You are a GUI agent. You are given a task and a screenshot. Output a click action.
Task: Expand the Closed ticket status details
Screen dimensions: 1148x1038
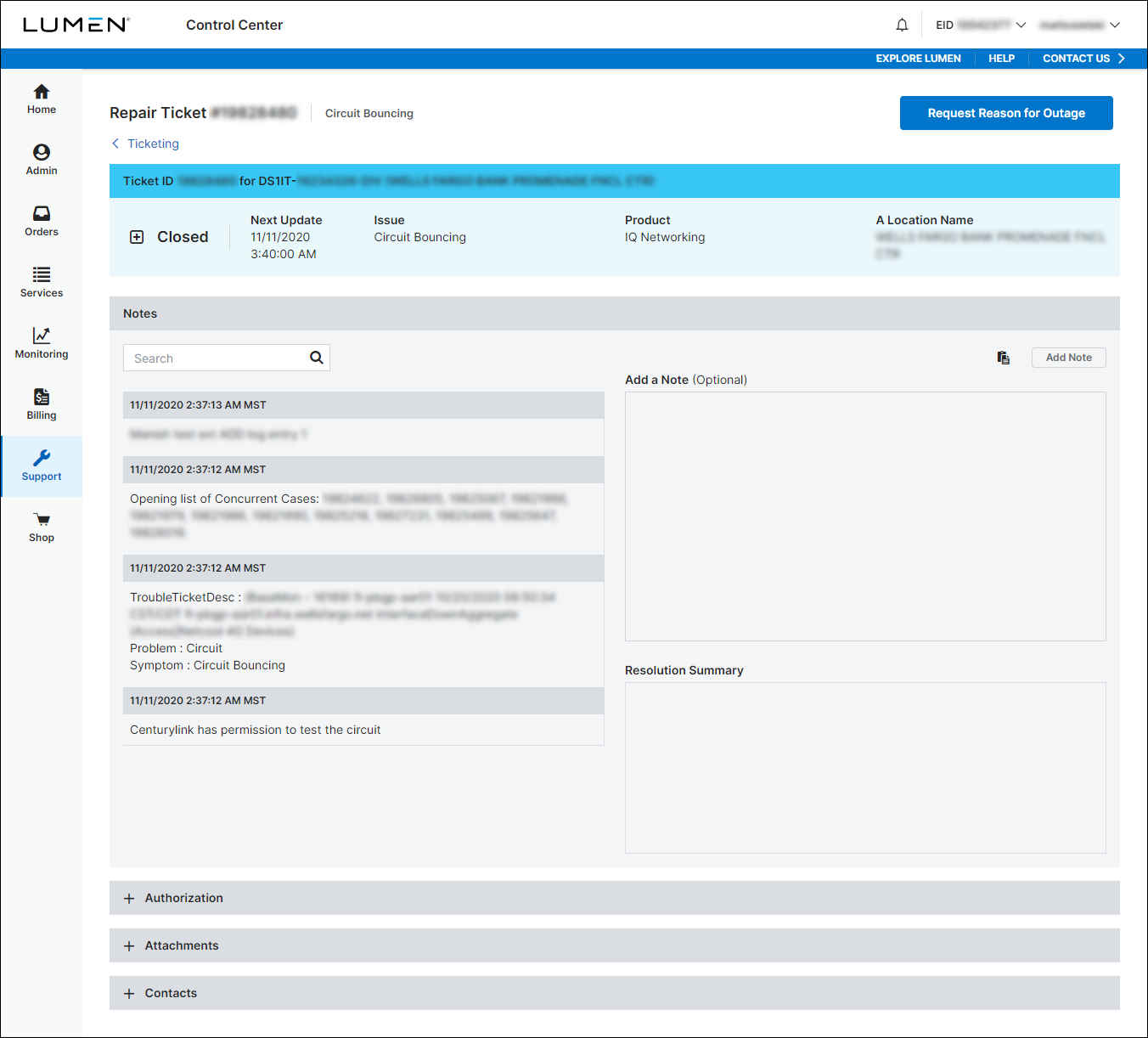click(137, 237)
